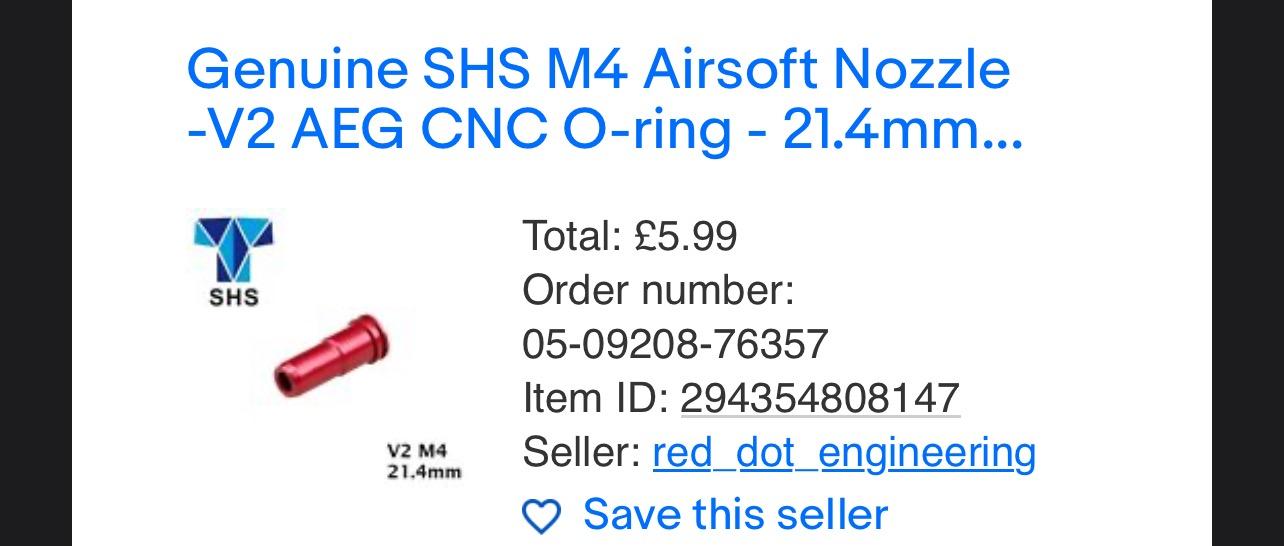Open the Genuine SHS M4 Airsoft Nozzle title
The width and height of the screenshot is (1284, 546).
(598, 70)
